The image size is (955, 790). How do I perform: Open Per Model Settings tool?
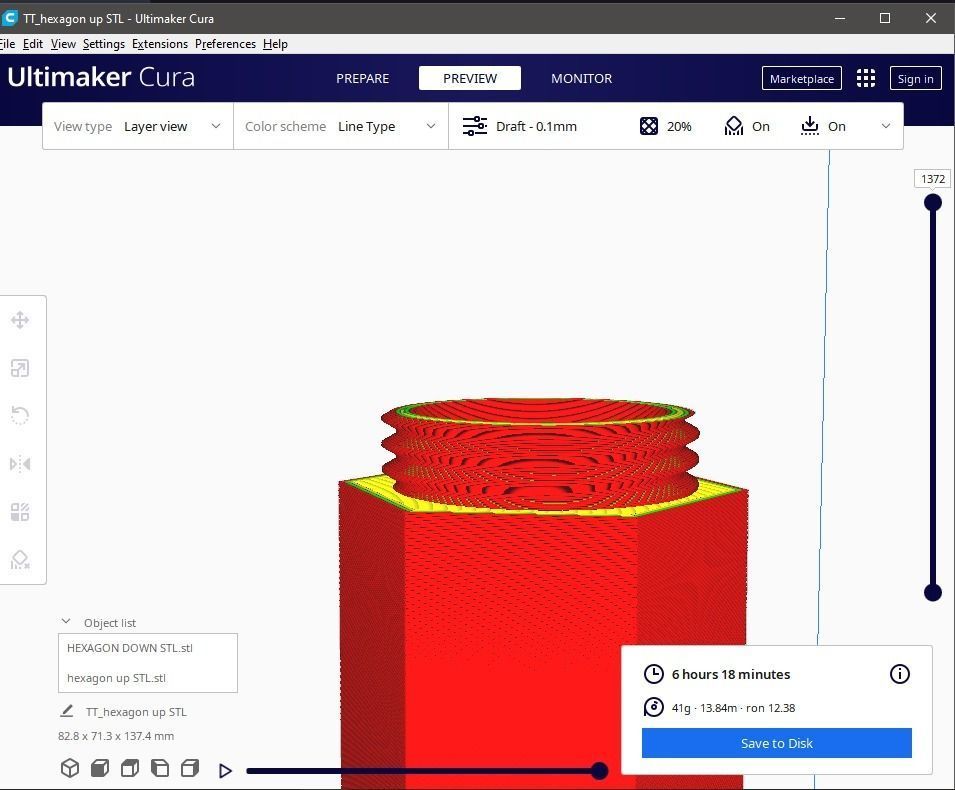point(19,512)
